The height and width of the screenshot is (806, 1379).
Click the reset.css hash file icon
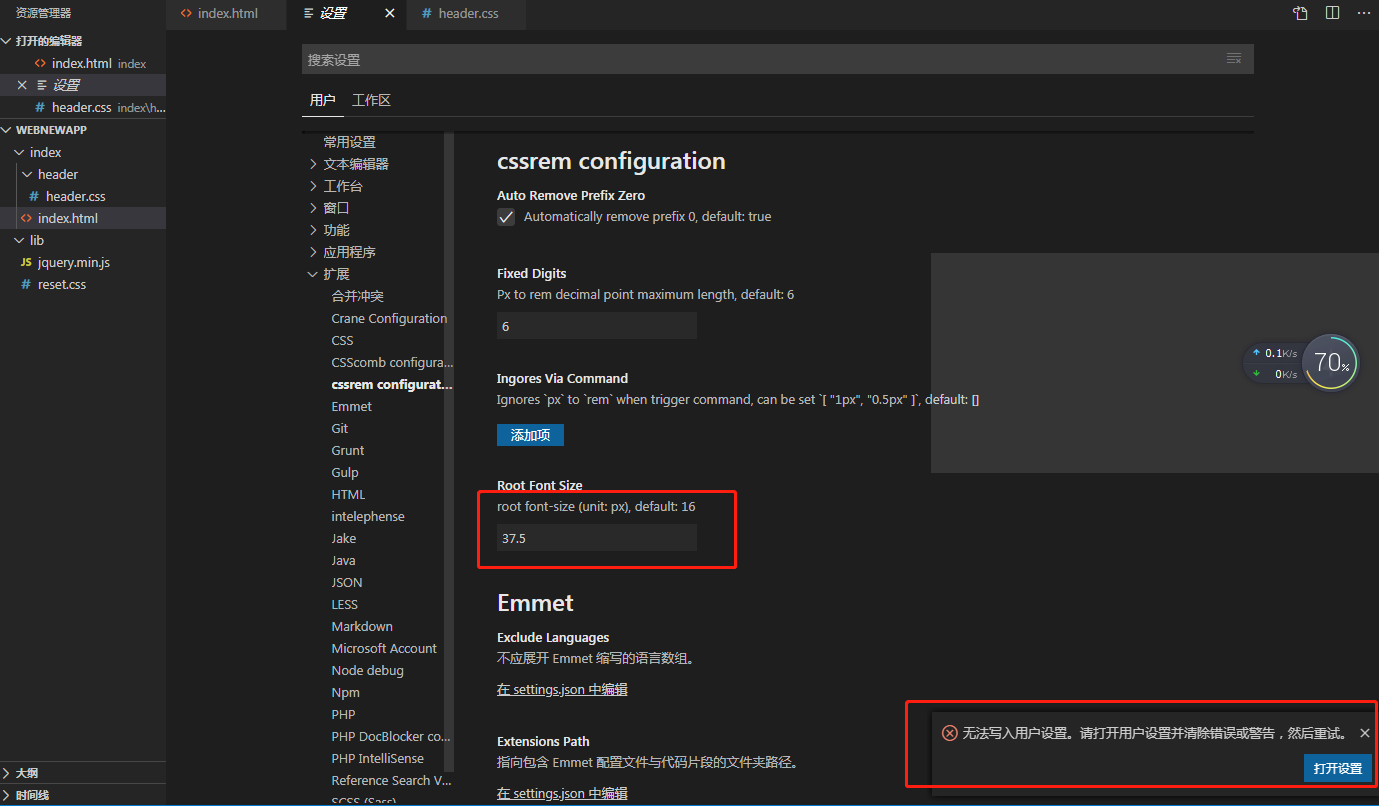[x=26, y=284]
